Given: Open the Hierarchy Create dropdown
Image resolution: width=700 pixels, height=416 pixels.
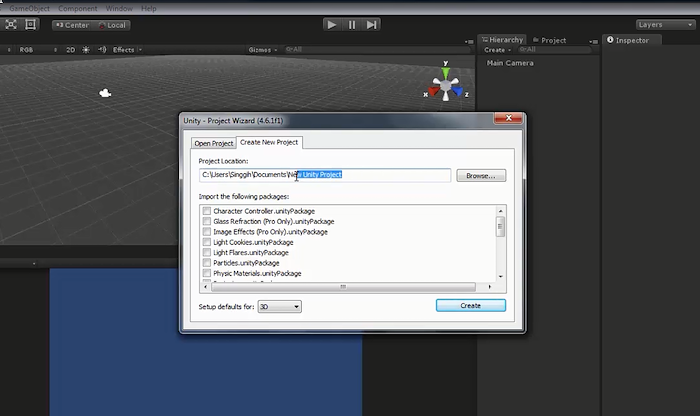Looking at the screenshot, I should click(497, 50).
